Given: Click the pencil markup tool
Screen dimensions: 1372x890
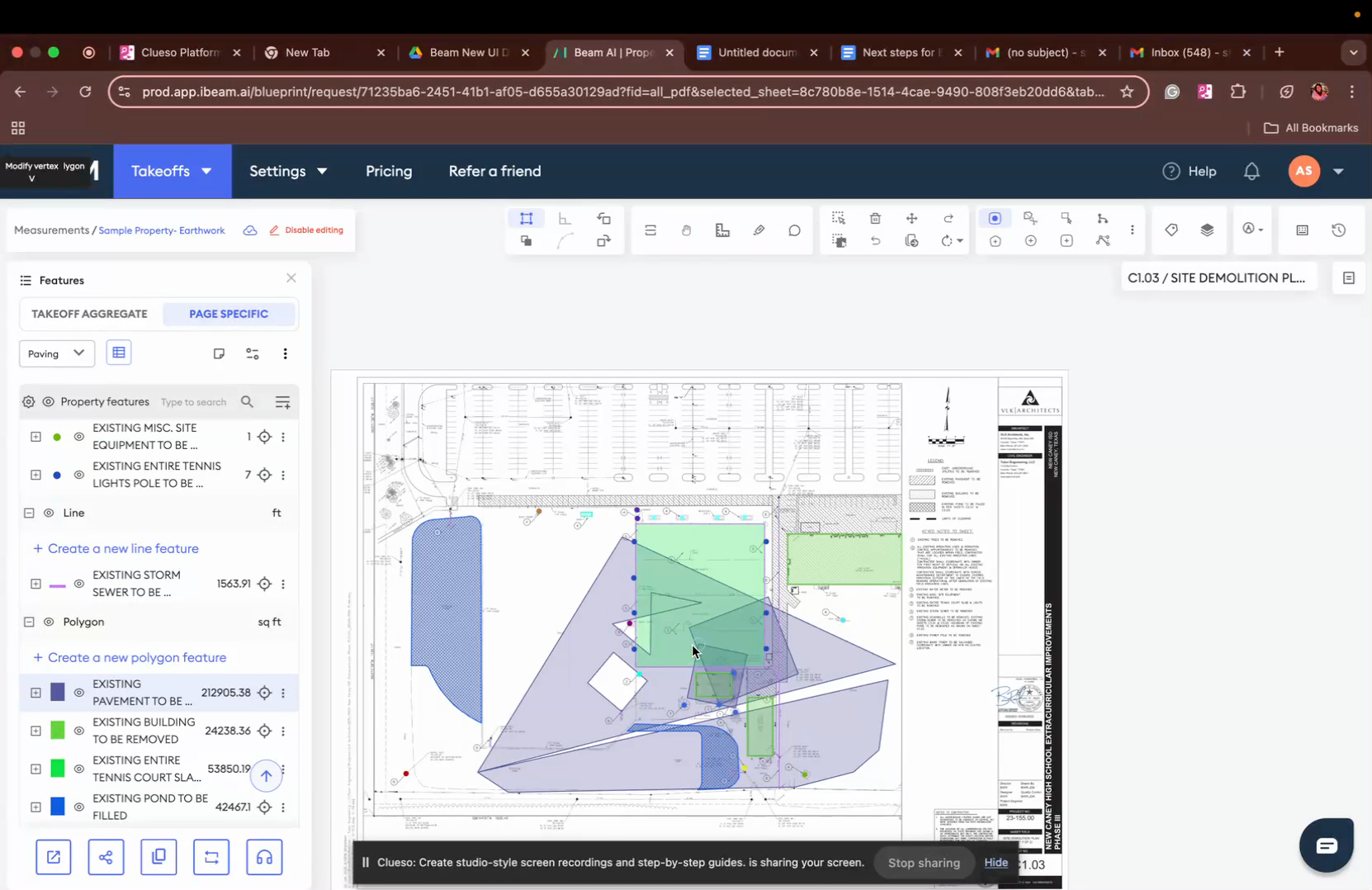Looking at the screenshot, I should click(759, 230).
